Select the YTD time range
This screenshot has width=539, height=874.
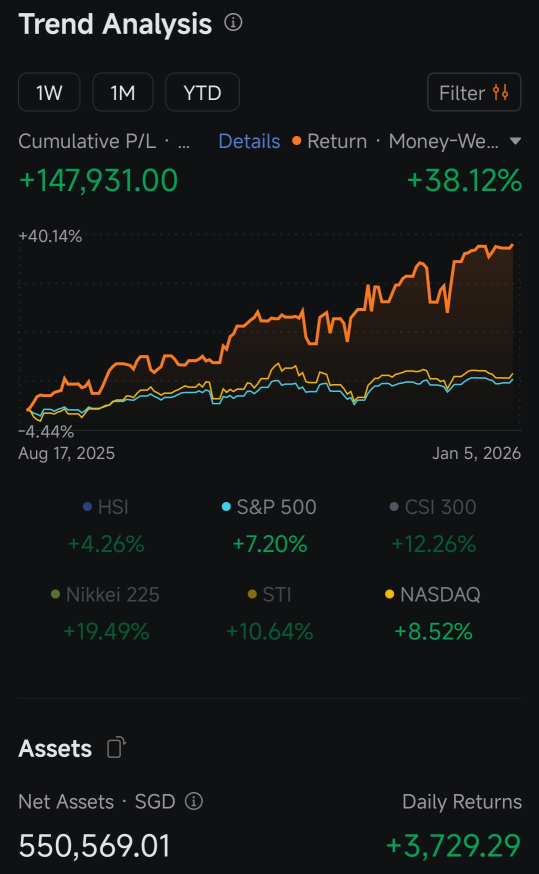[x=202, y=92]
